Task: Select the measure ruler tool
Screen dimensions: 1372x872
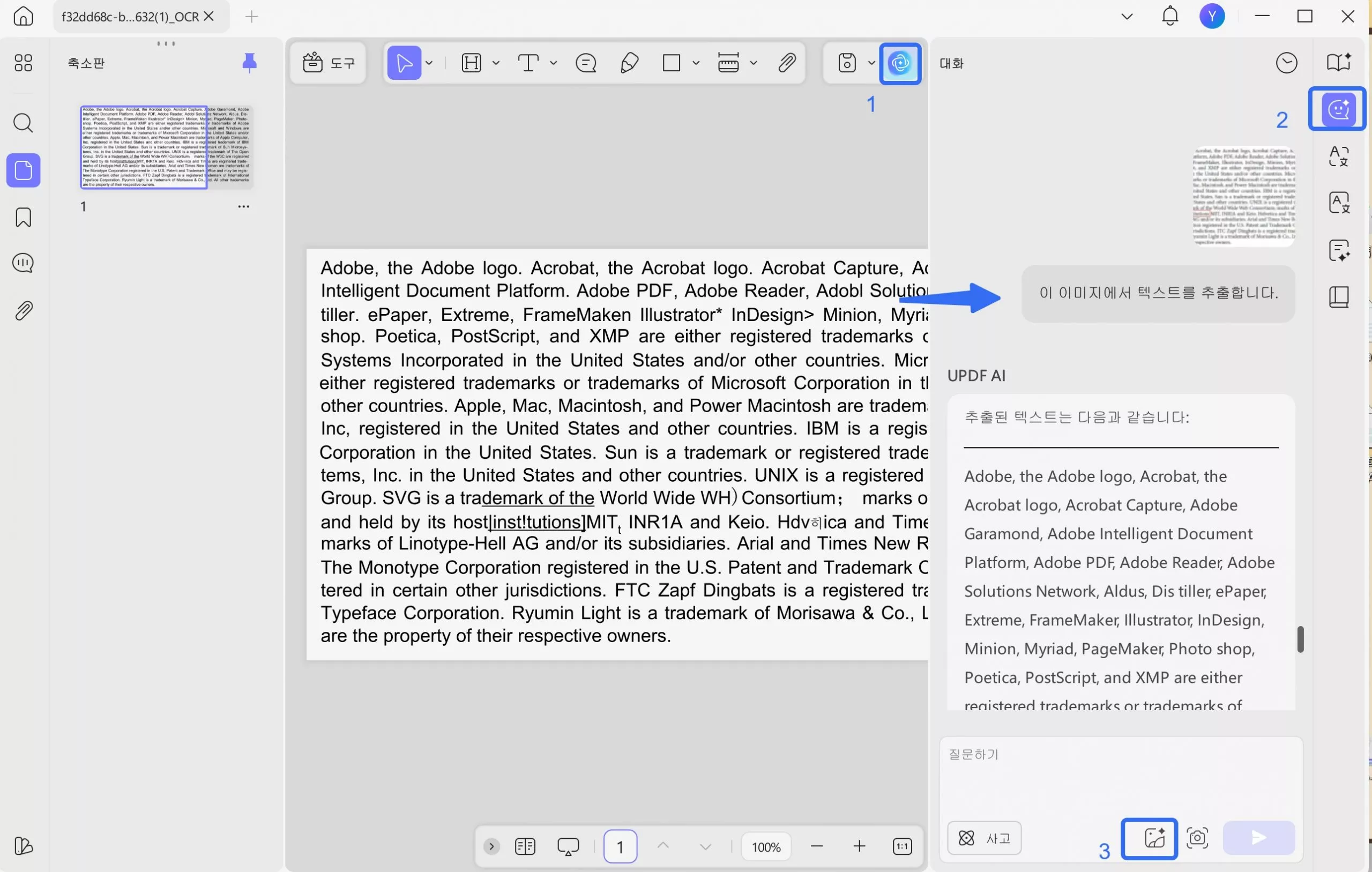Action: click(728, 63)
